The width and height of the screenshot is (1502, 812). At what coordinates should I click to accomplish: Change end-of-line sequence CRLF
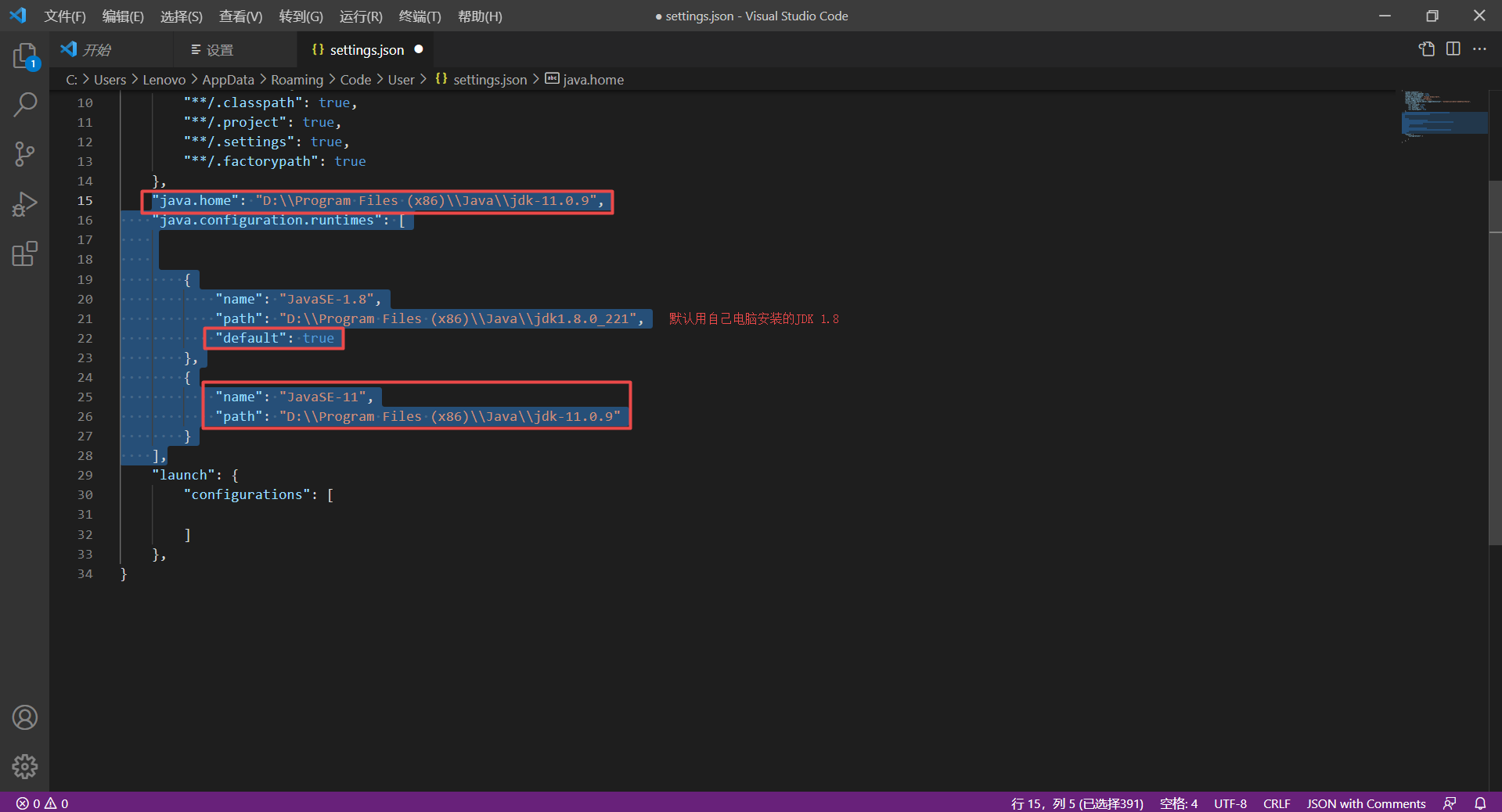coord(1277,803)
